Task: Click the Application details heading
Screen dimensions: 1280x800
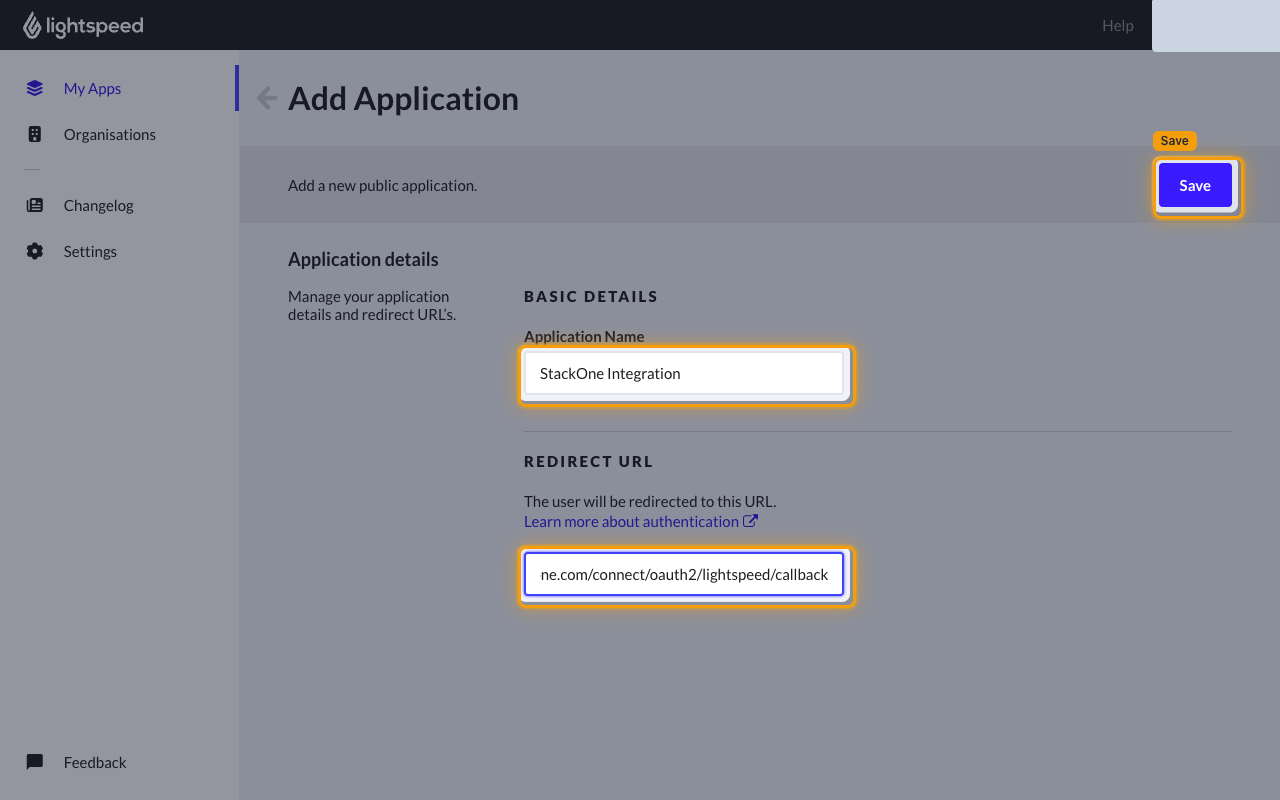Action: (x=363, y=259)
